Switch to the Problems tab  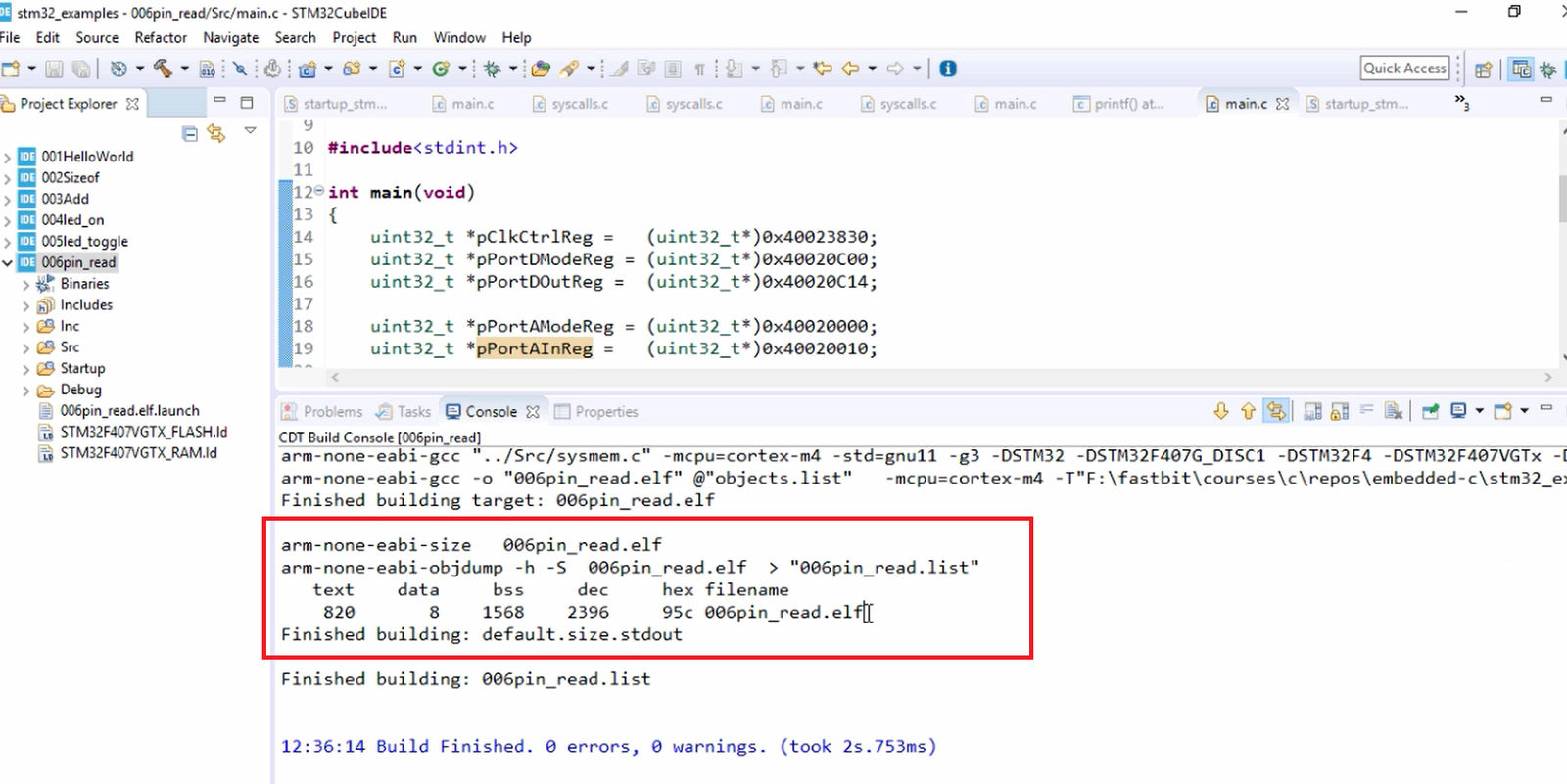tap(322, 412)
